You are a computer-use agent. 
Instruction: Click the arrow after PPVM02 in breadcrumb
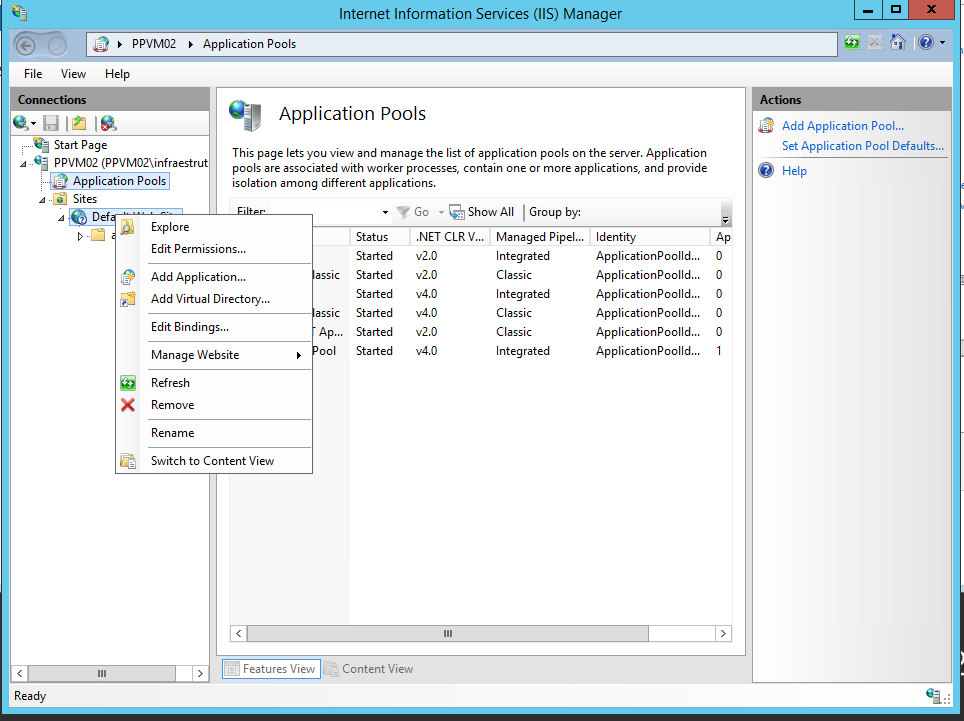(191, 44)
